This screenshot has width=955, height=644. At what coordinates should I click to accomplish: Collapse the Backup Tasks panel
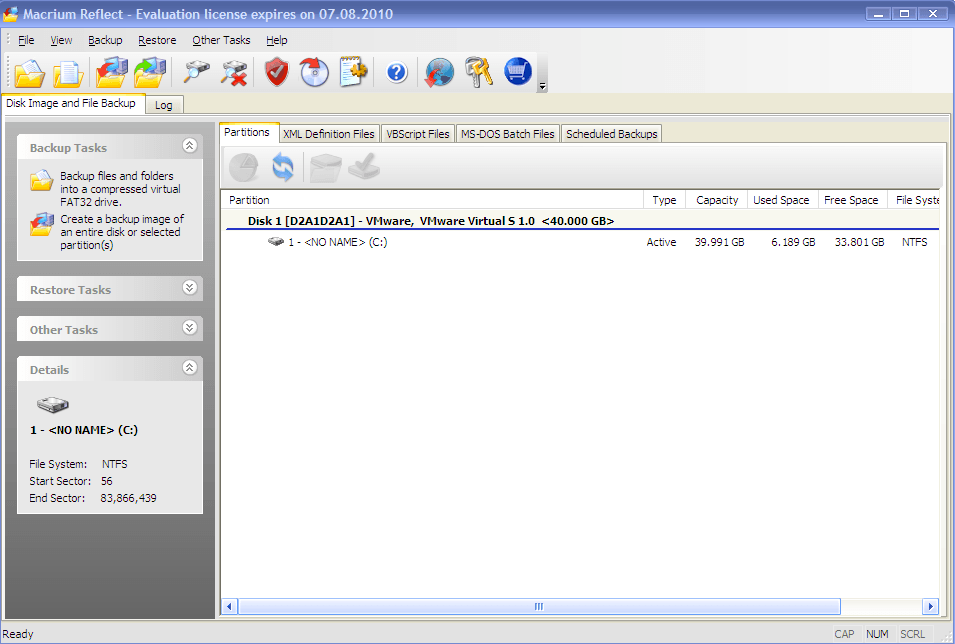pyautogui.click(x=189, y=145)
